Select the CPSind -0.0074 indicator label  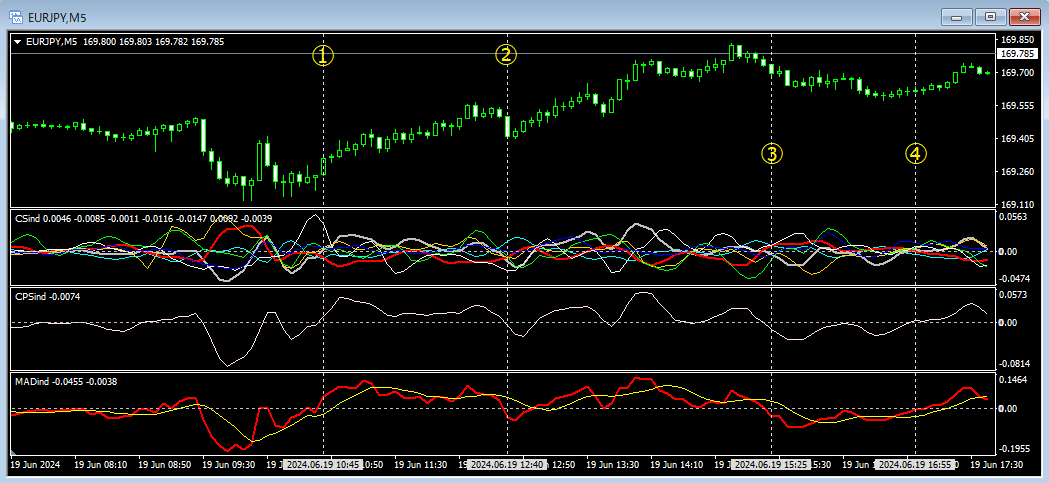point(47,296)
